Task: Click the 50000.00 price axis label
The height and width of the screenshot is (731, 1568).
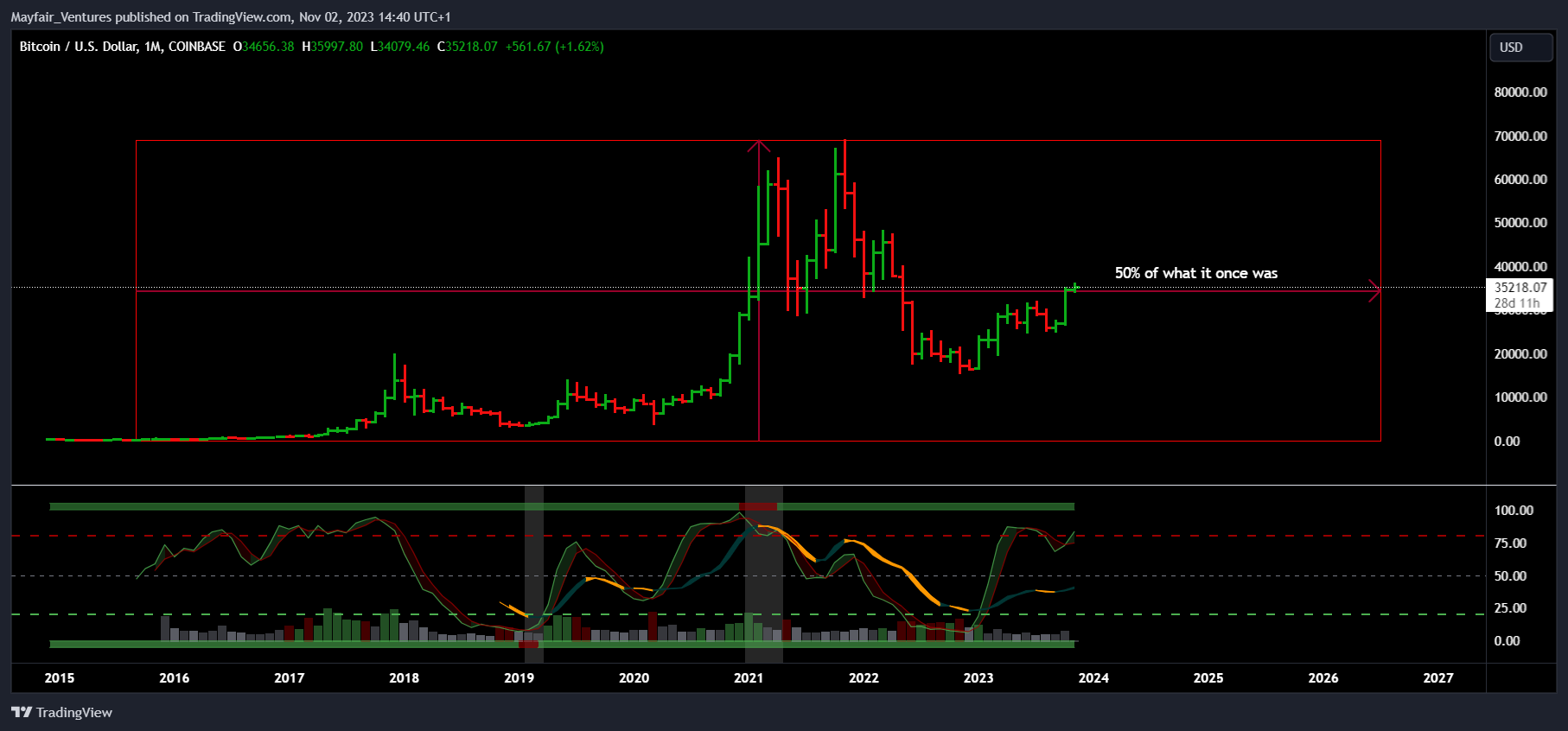Action: 1520,223
